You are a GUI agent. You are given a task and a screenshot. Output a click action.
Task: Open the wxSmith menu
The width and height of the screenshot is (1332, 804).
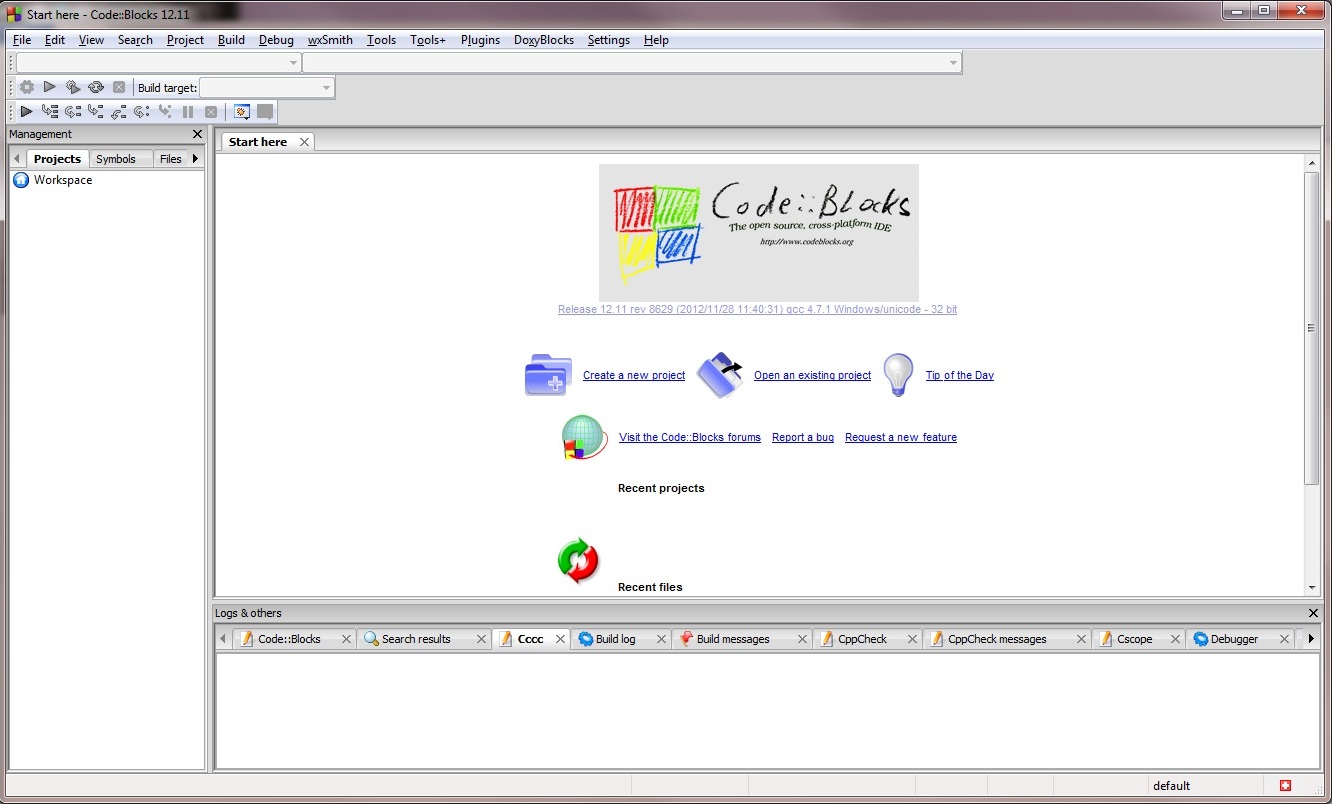coord(330,40)
